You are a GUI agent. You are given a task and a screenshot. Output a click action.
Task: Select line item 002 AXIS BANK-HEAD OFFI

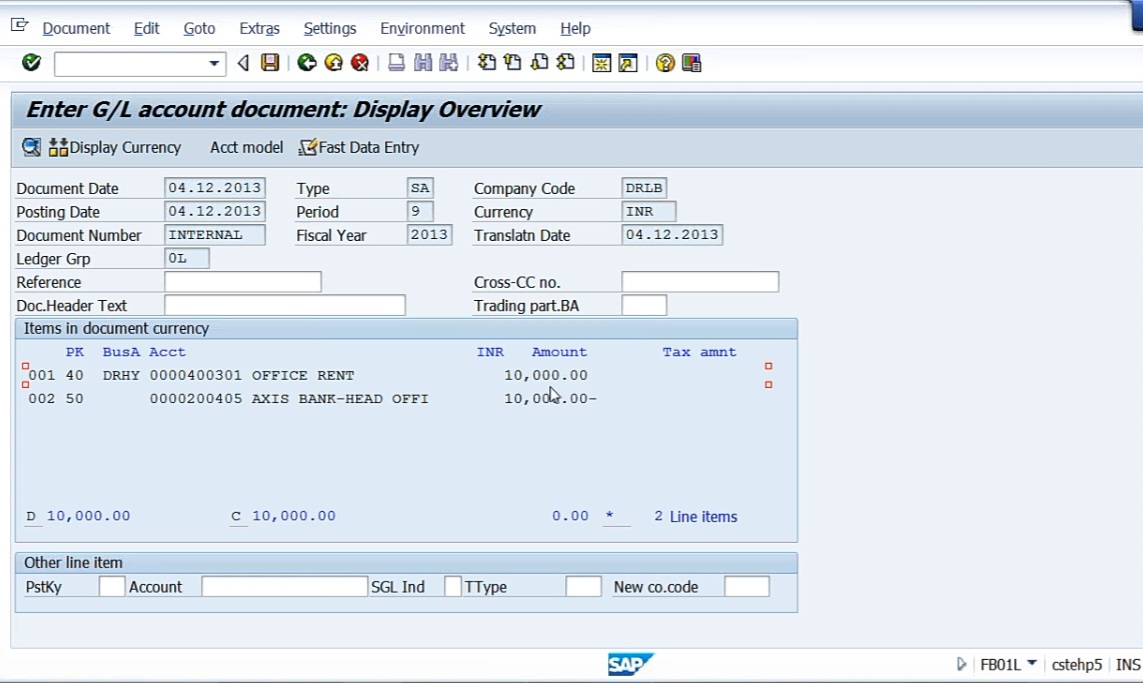(312, 399)
